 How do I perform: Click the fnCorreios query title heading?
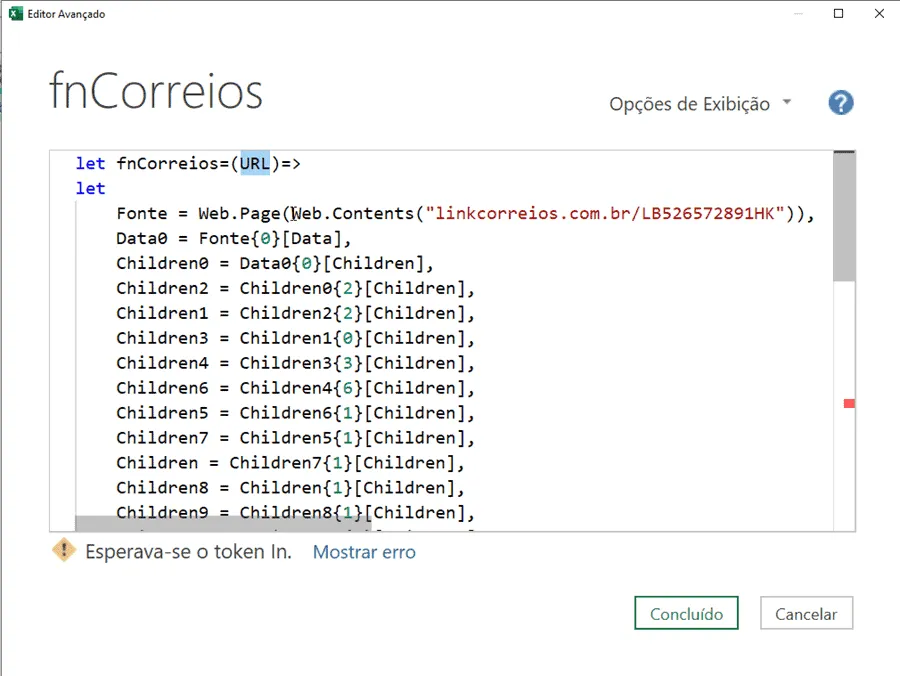tap(156, 90)
